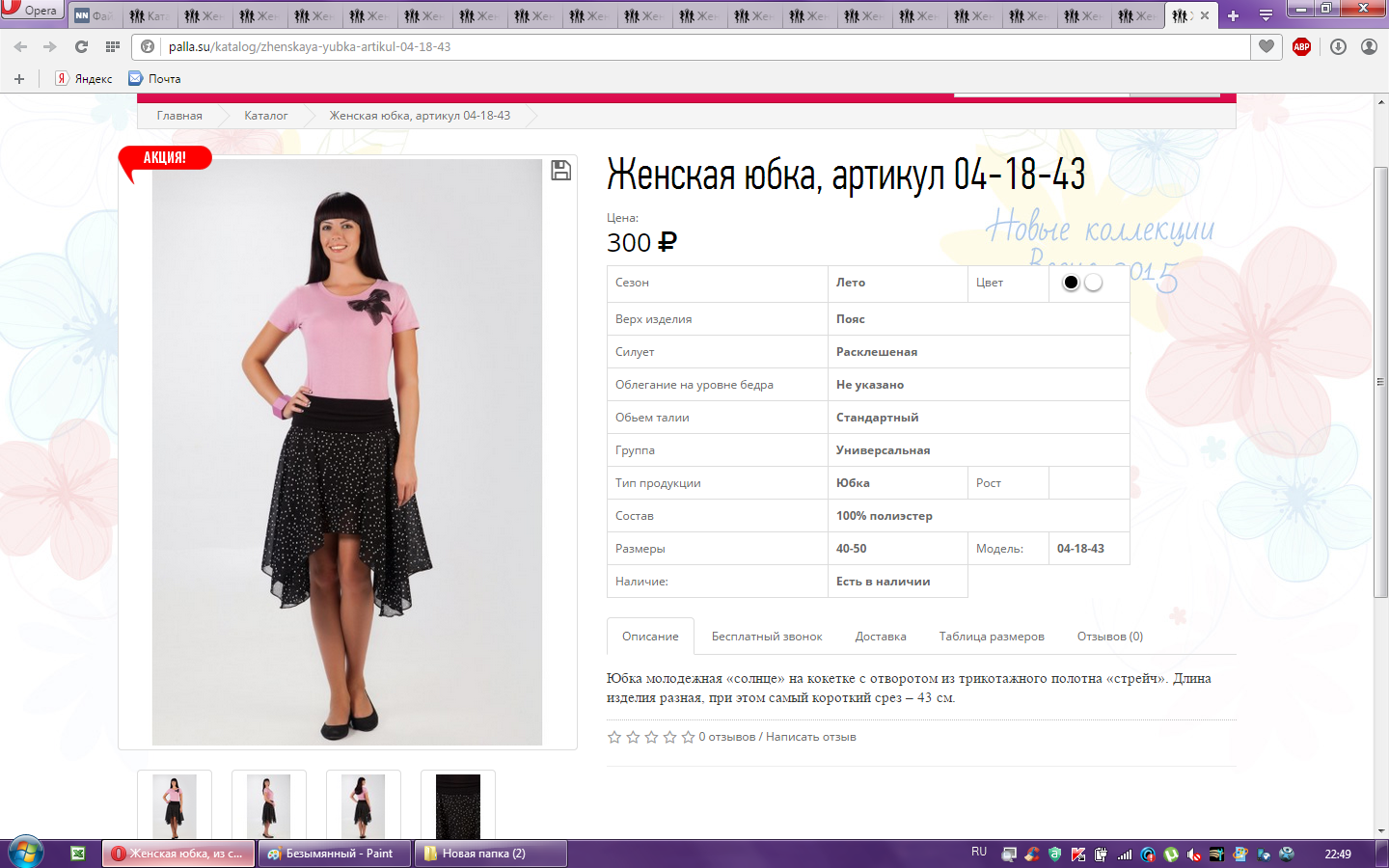Switch to the Paint window in taskbar

334,854
